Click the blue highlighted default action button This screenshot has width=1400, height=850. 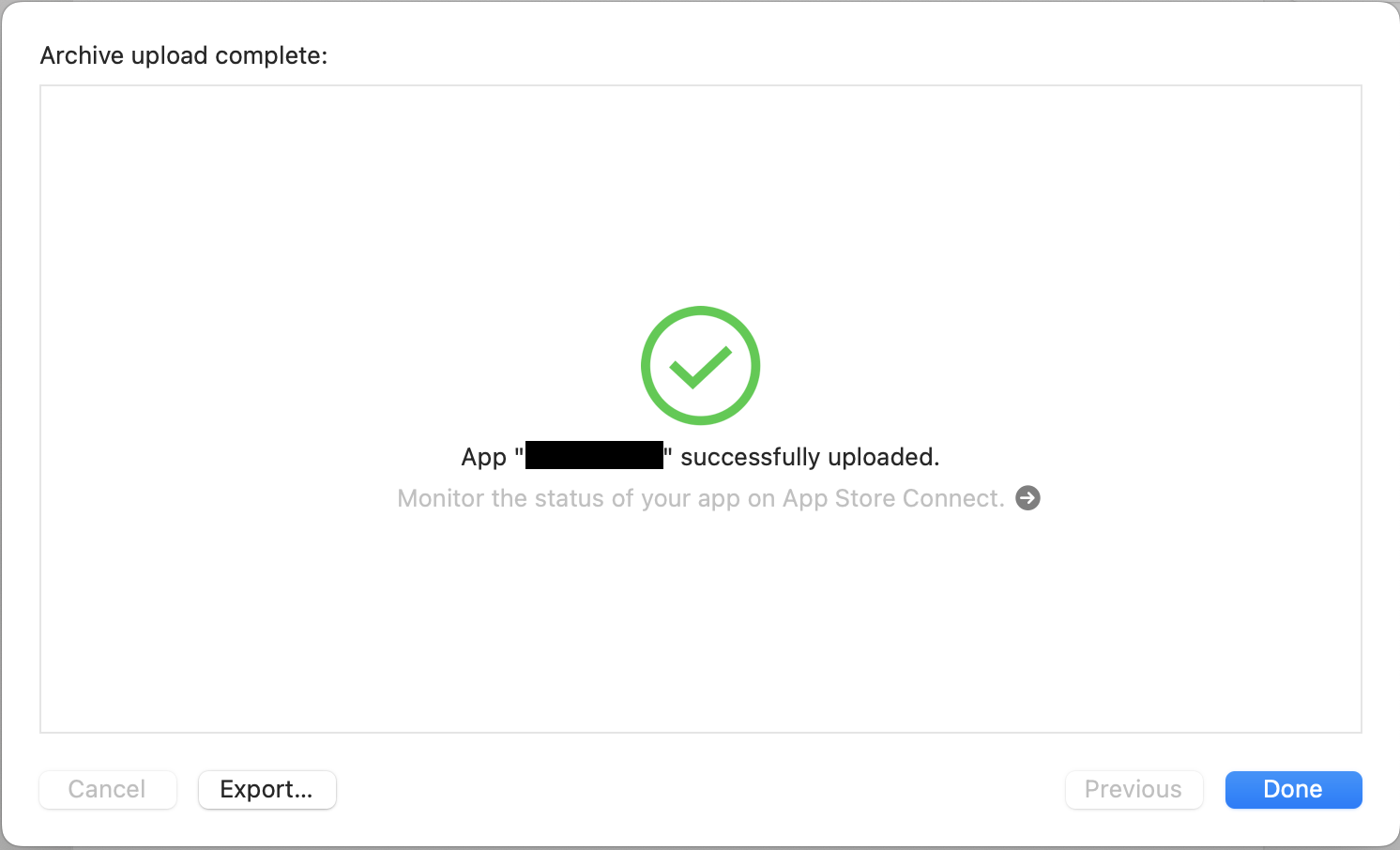point(1293,789)
